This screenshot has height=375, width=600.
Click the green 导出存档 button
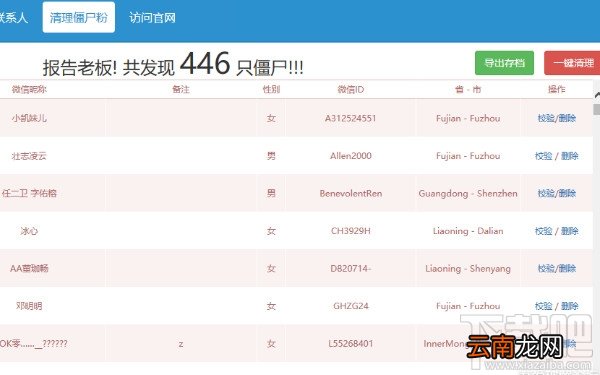coord(504,63)
